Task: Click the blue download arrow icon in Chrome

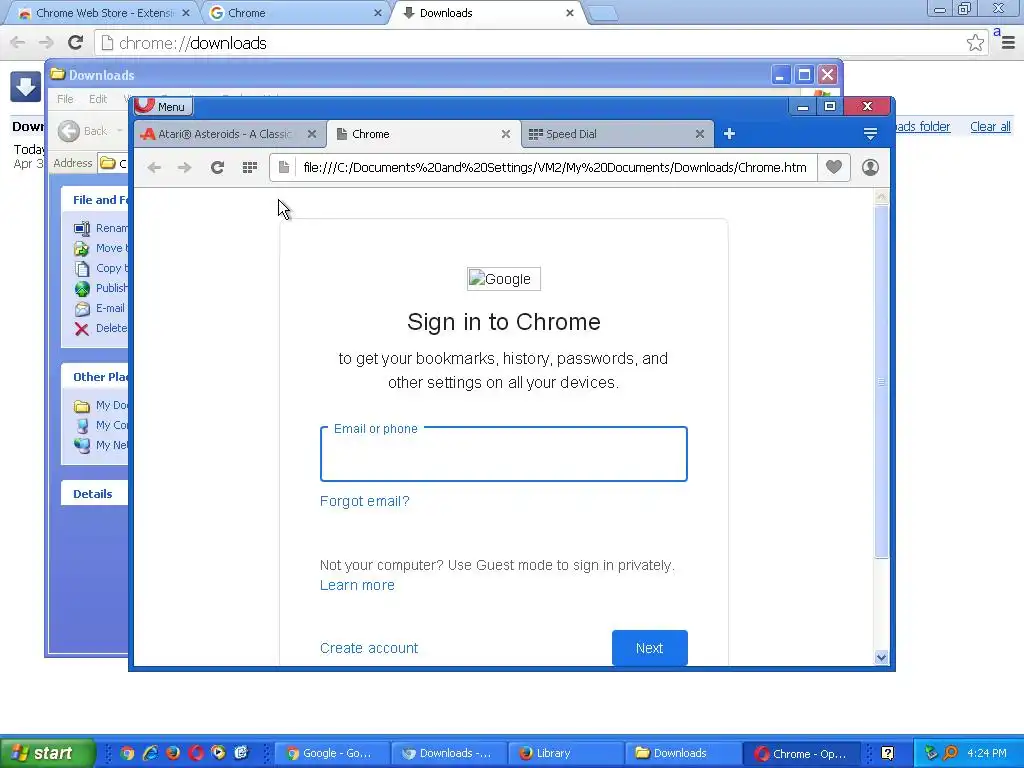Action: coord(25,86)
